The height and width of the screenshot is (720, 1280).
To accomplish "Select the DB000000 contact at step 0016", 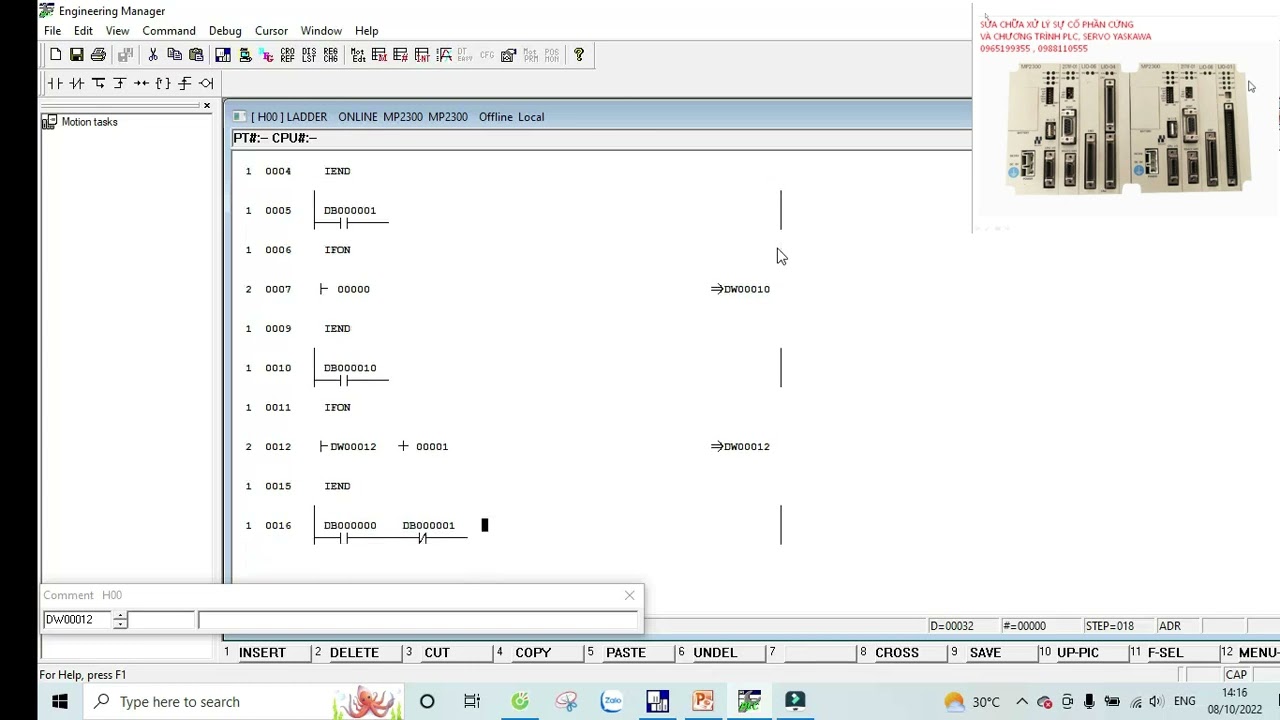I will point(350,531).
